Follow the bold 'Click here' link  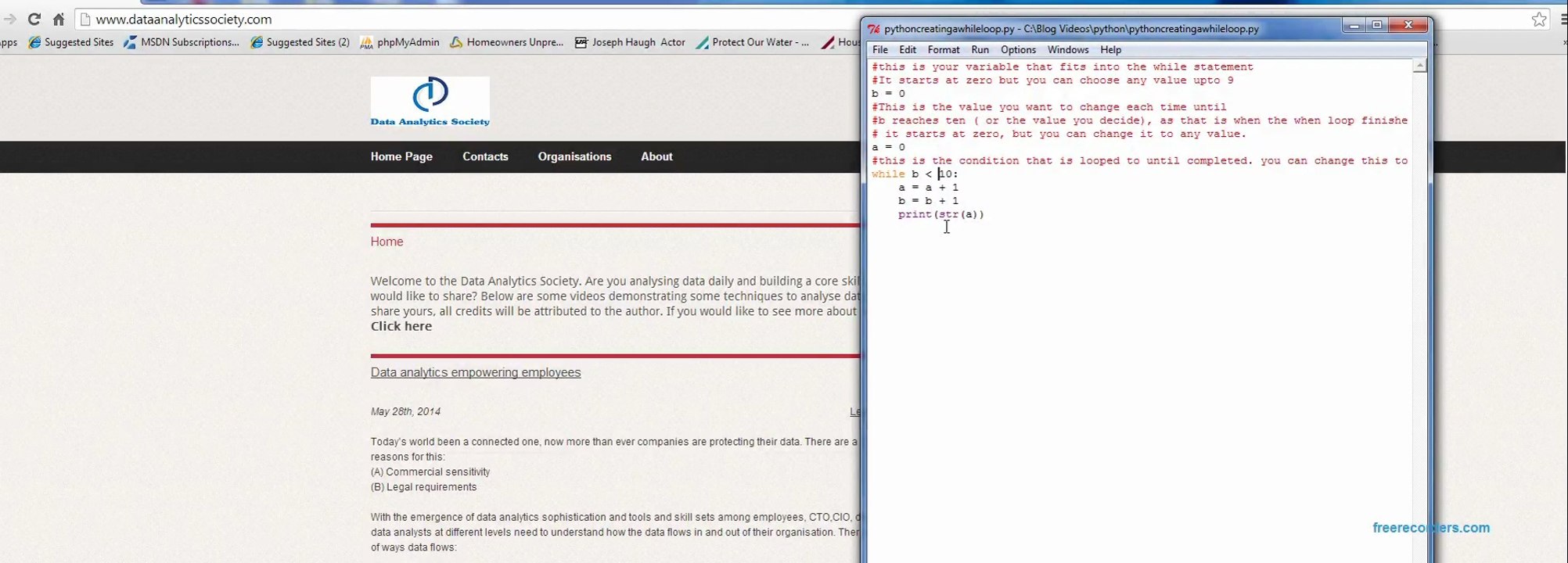401,326
